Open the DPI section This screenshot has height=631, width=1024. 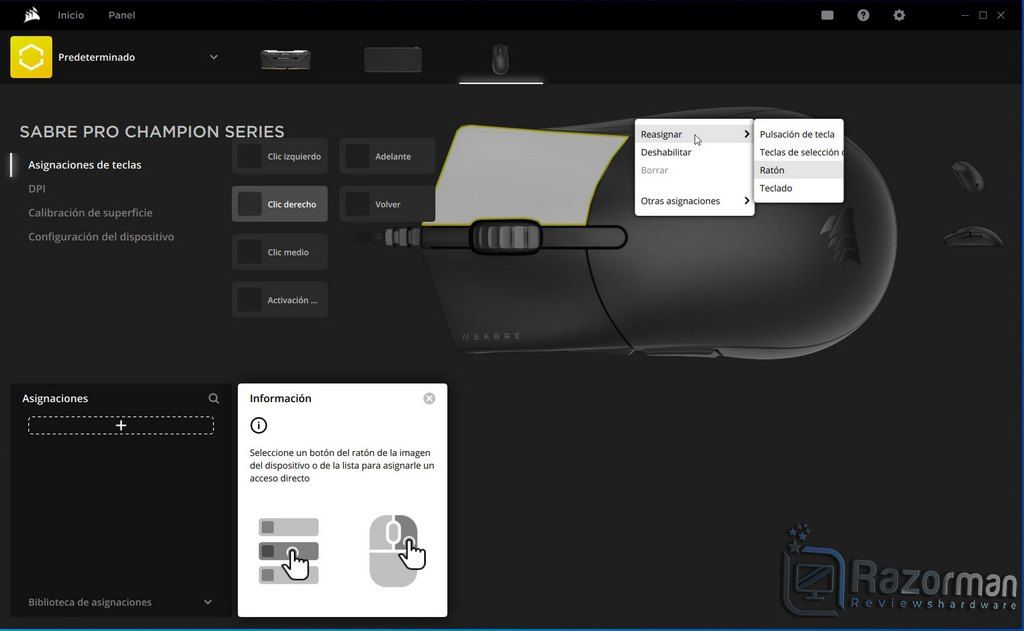[x=37, y=189]
